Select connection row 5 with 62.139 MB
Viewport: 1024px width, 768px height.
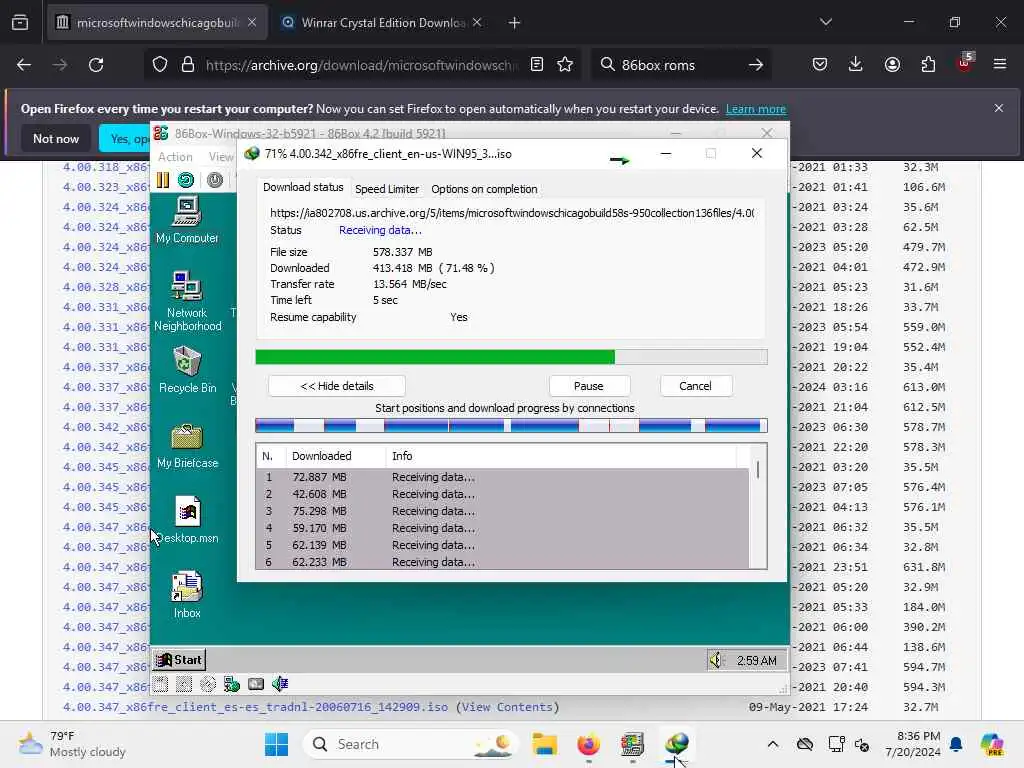coord(502,545)
